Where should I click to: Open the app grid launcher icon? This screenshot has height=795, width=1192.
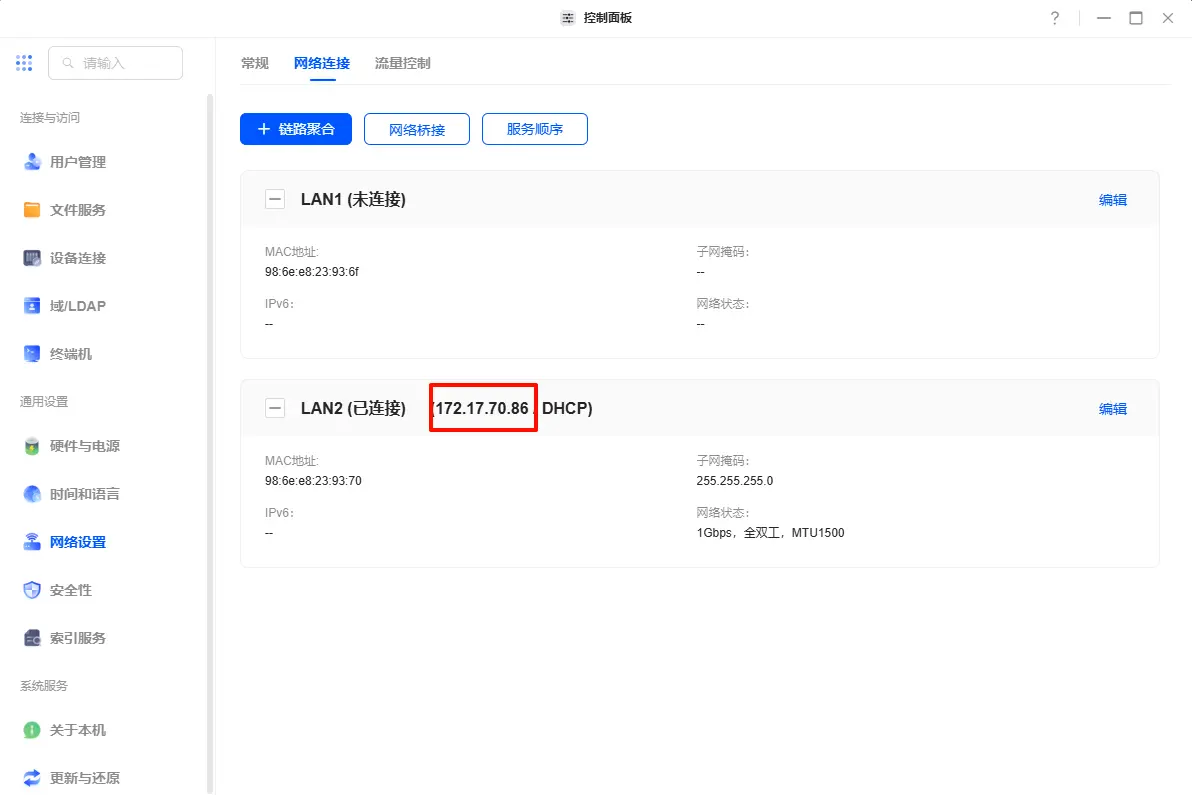click(x=24, y=63)
